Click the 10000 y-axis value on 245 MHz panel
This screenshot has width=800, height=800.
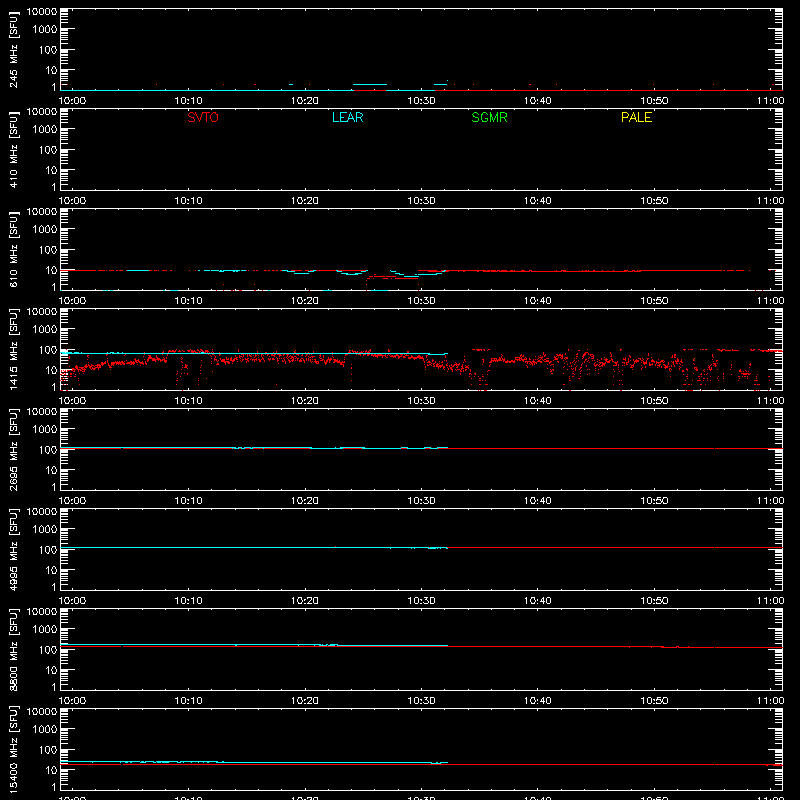(42, 12)
